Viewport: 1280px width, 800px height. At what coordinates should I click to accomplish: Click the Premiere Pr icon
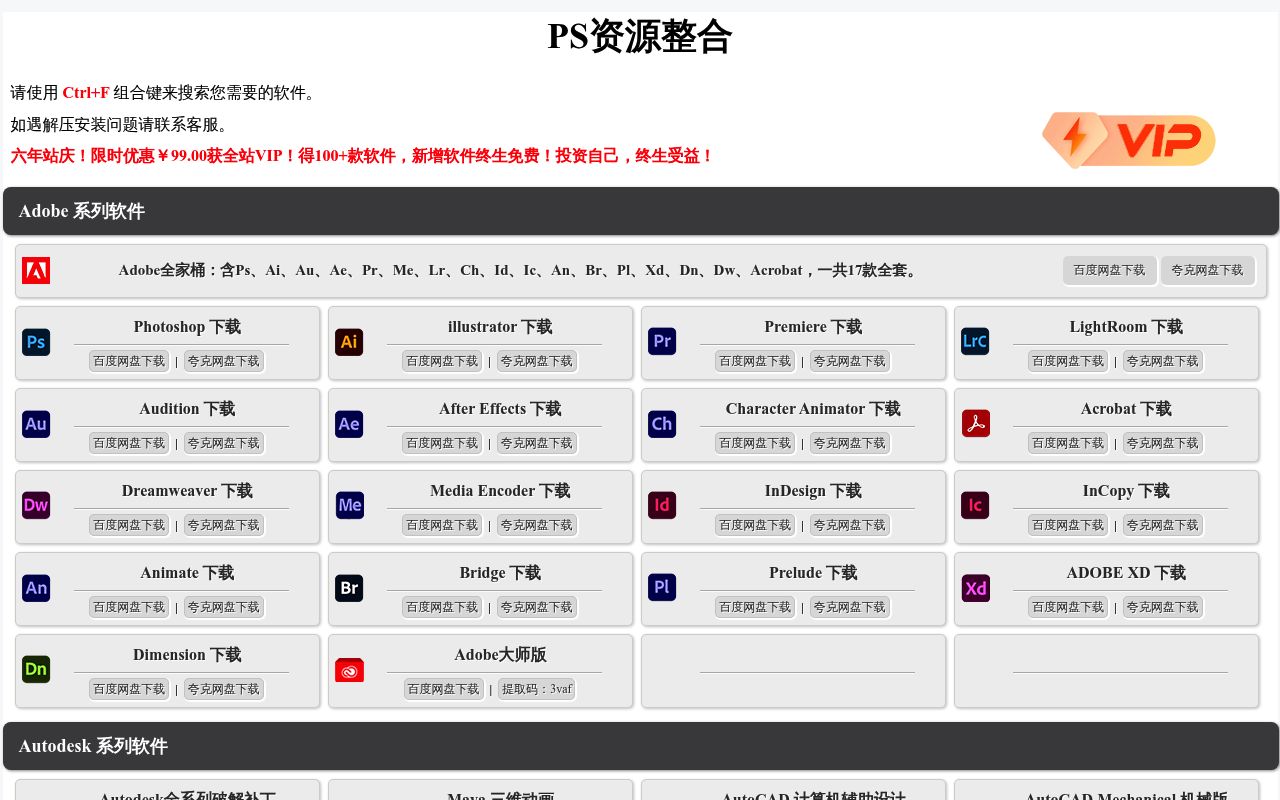click(662, 342)
